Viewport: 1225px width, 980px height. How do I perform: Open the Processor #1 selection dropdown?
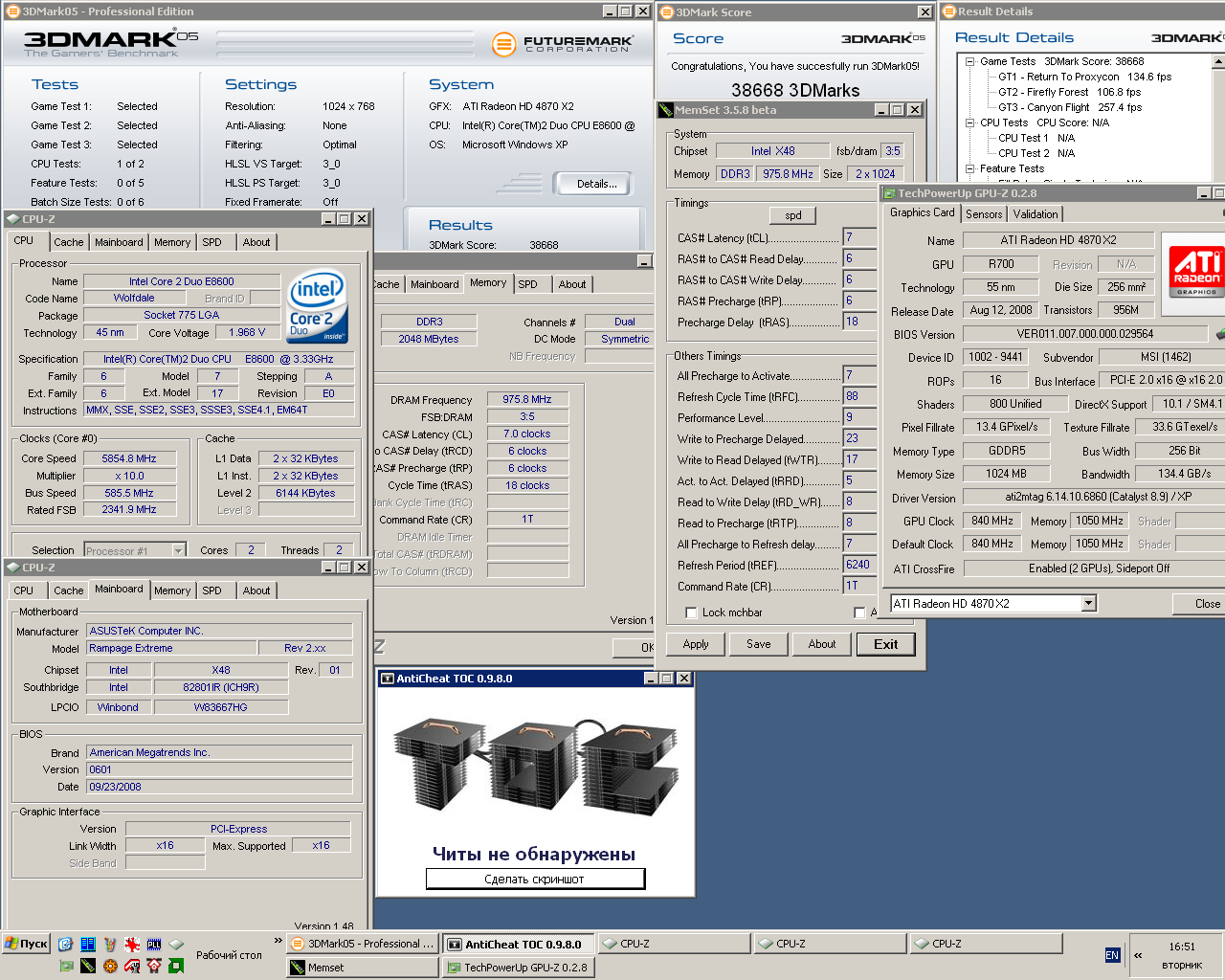[178, 550]
